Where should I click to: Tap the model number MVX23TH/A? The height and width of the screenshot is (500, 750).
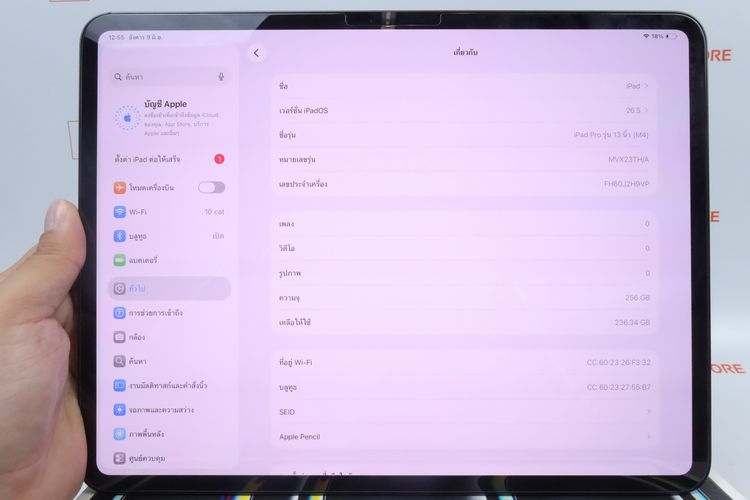click(x=628, y=159)
